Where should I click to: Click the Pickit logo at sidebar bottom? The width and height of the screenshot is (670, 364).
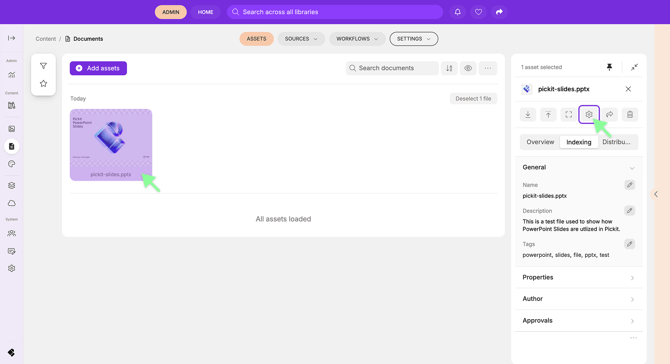click(x=12, y=352)
